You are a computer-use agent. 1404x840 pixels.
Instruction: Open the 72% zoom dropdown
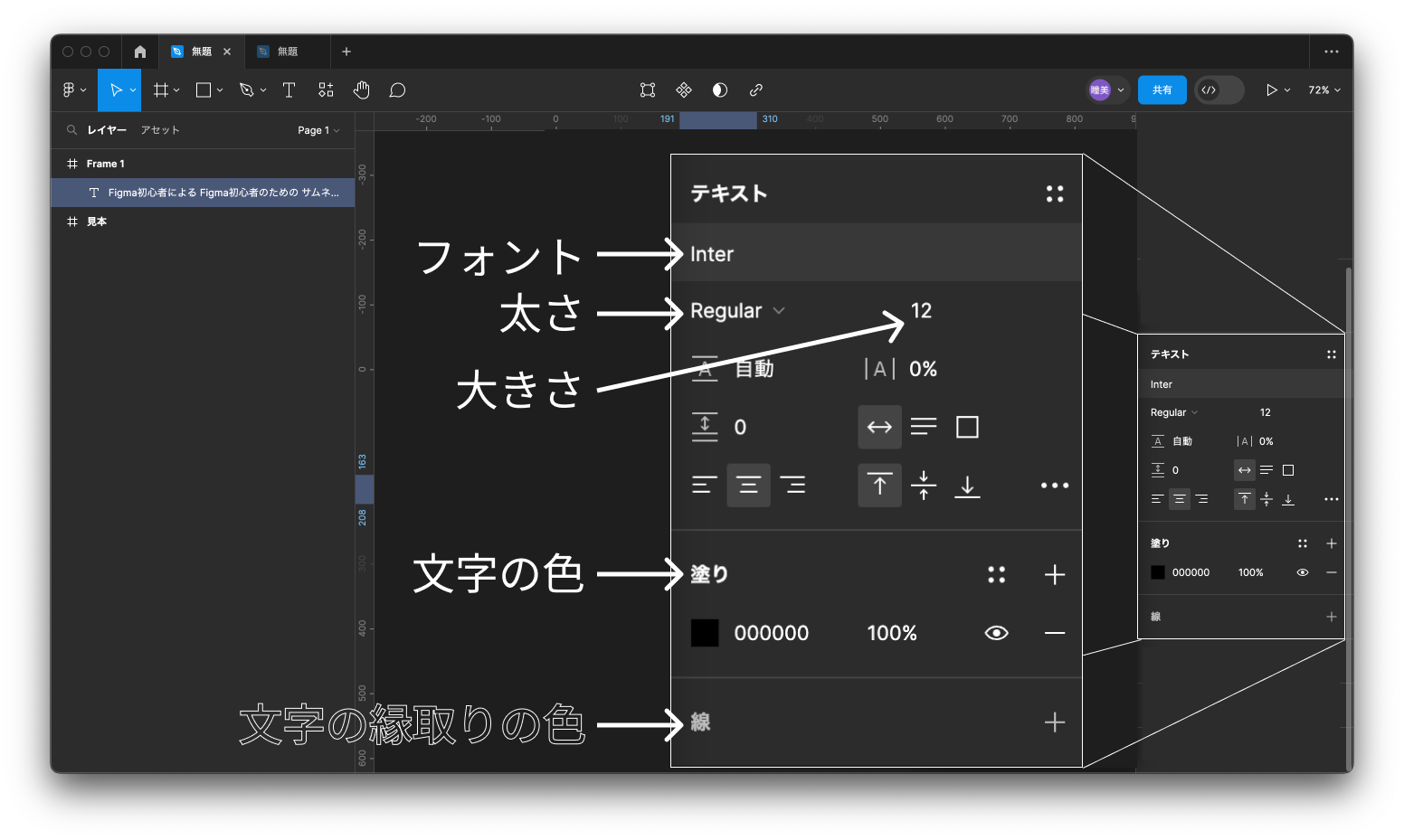pos(1324,90)
